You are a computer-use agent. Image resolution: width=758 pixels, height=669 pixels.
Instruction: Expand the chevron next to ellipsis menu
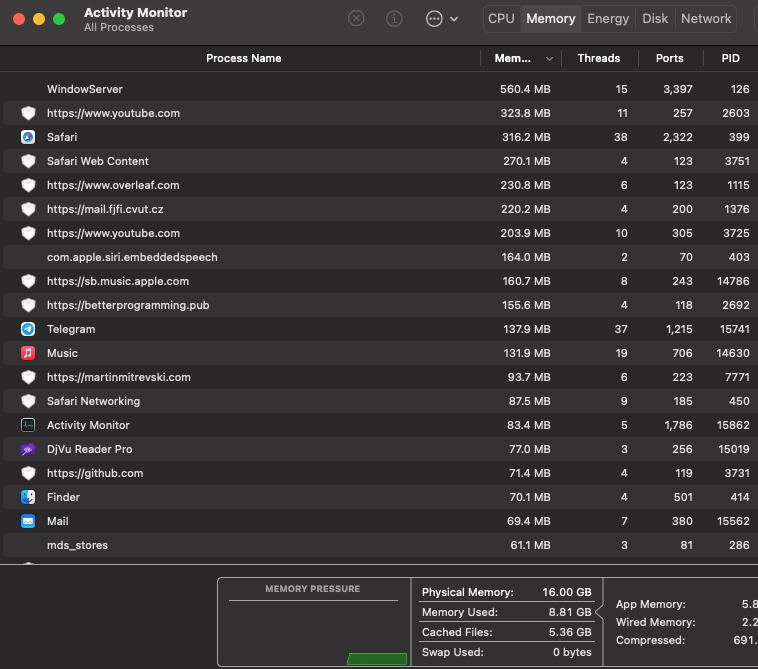coord(454,19)
